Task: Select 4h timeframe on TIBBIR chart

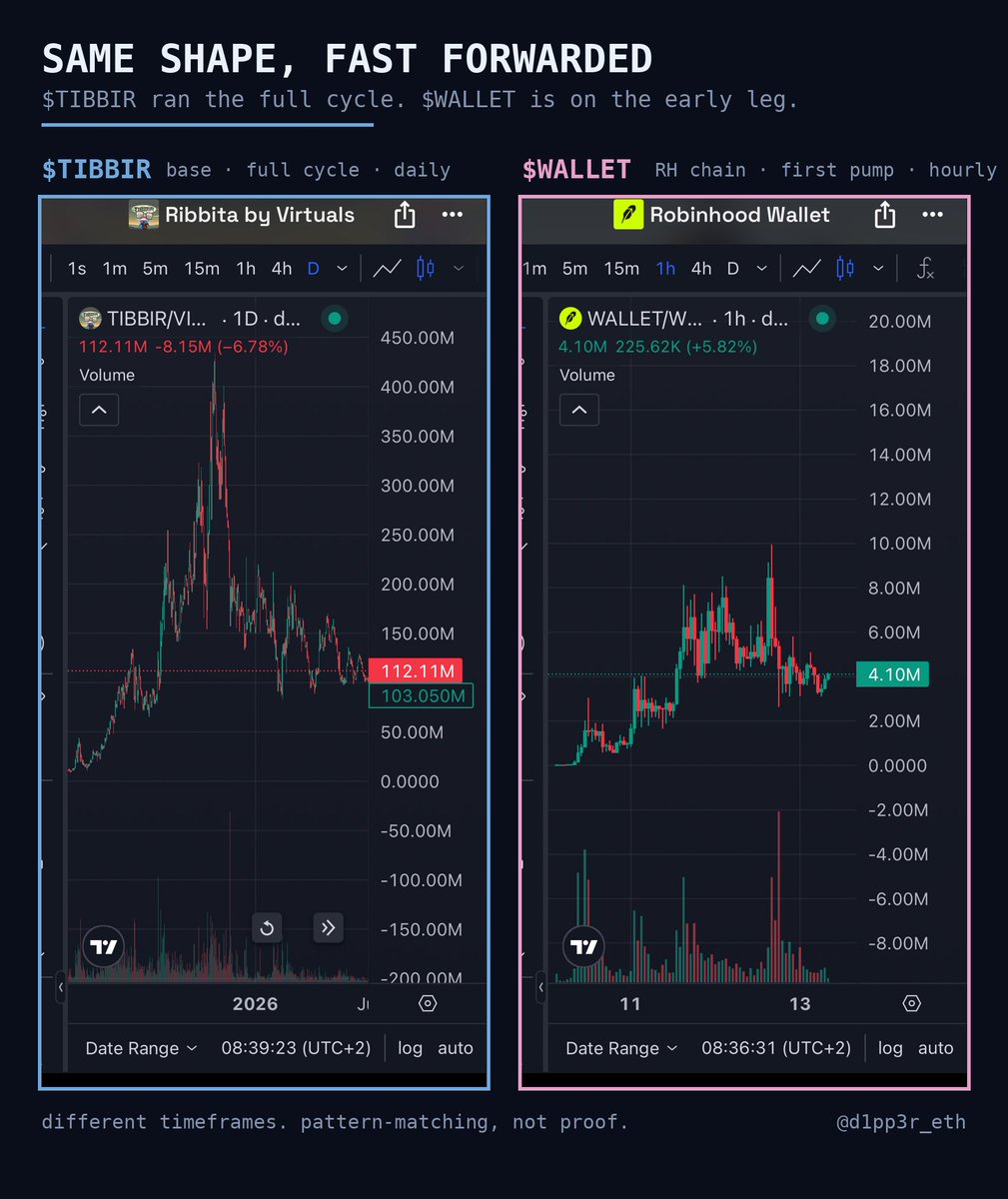Action: click(x=282, y=268)
